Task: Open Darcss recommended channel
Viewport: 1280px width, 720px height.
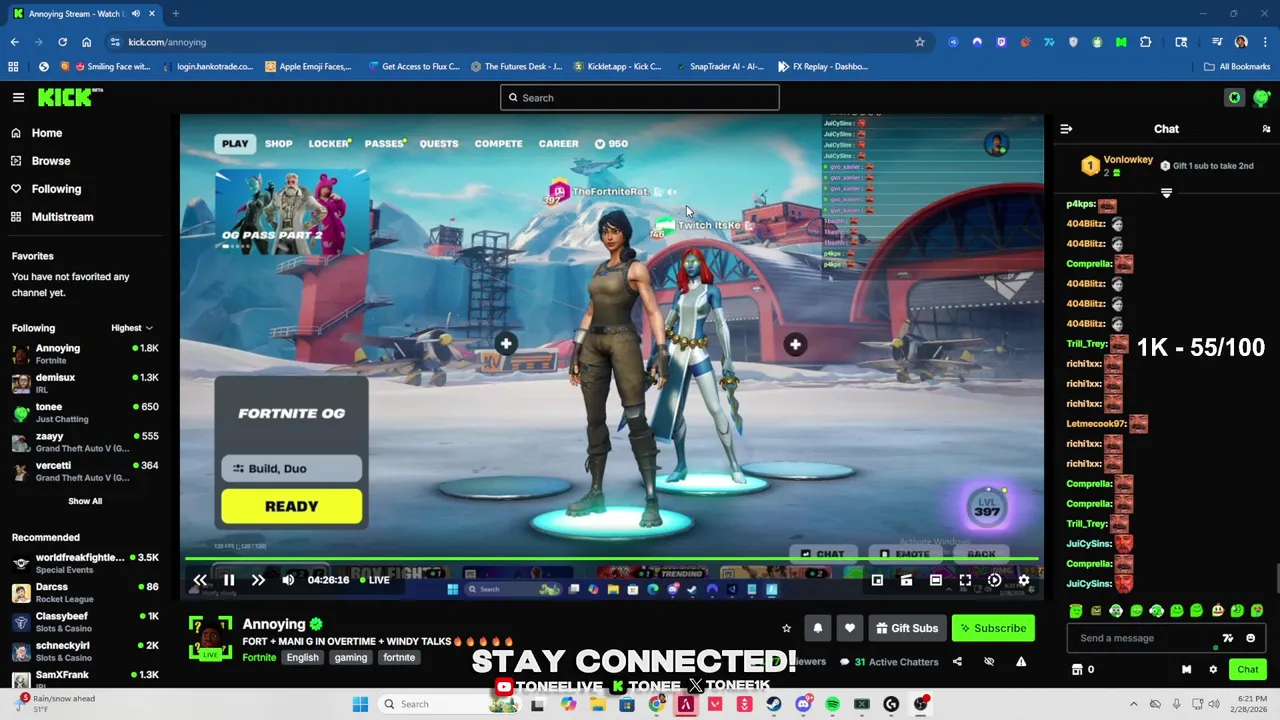Action: [x=85, y=592]
